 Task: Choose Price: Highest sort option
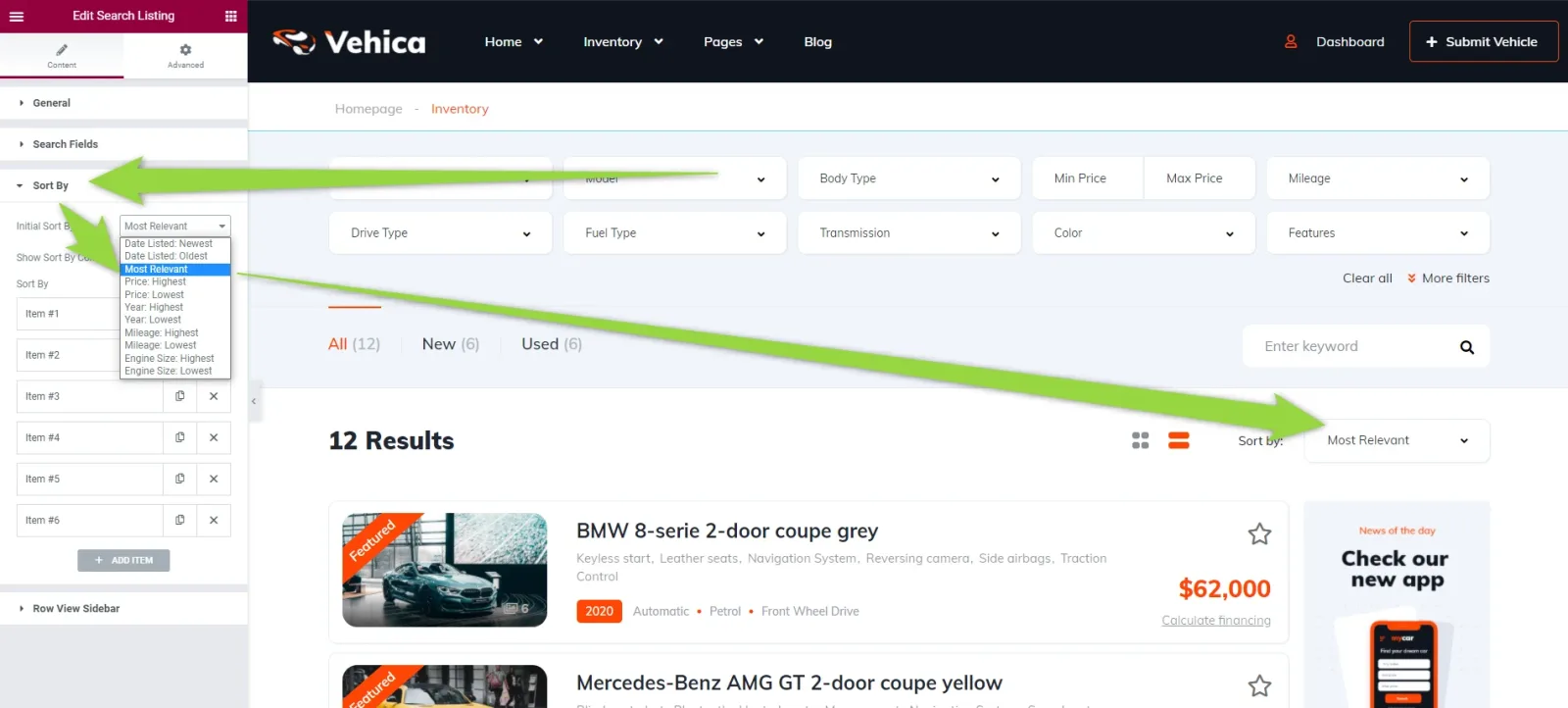[174, 281]
